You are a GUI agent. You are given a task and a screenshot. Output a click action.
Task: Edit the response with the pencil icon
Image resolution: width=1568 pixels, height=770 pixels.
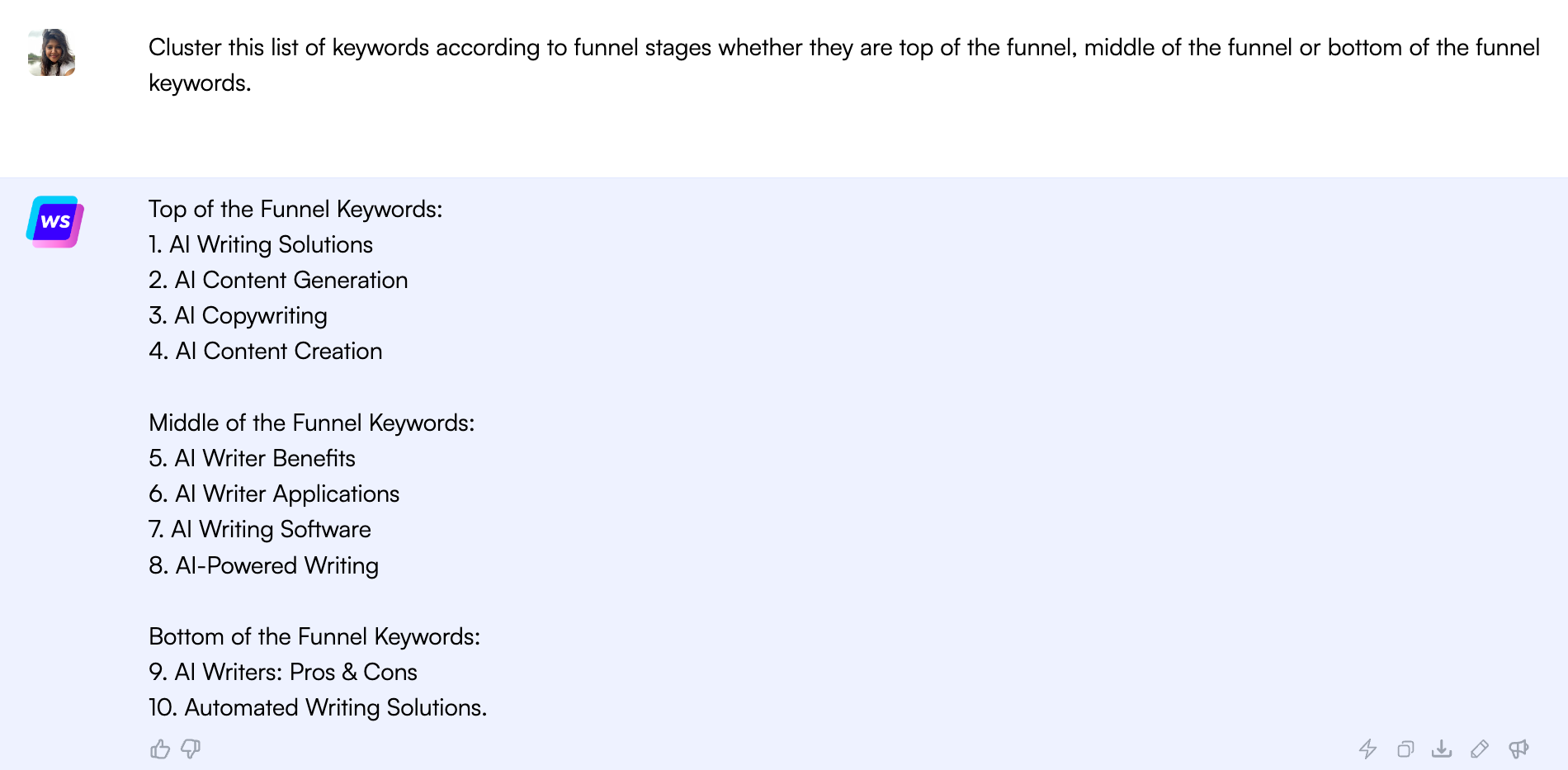[x=1479, y=749]
